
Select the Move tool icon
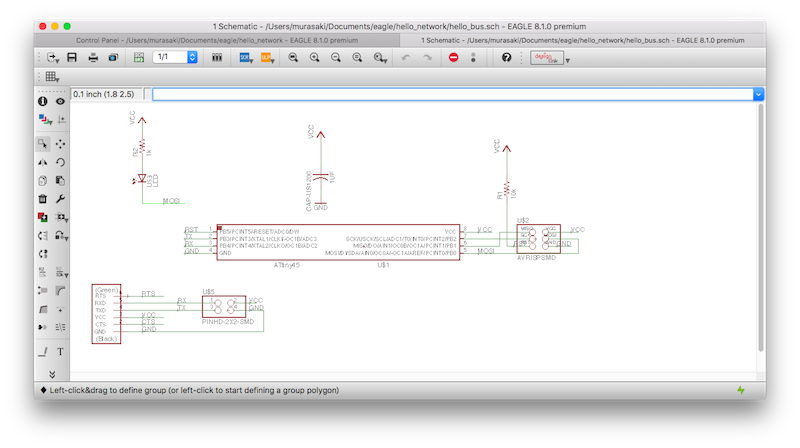(61, 144)
